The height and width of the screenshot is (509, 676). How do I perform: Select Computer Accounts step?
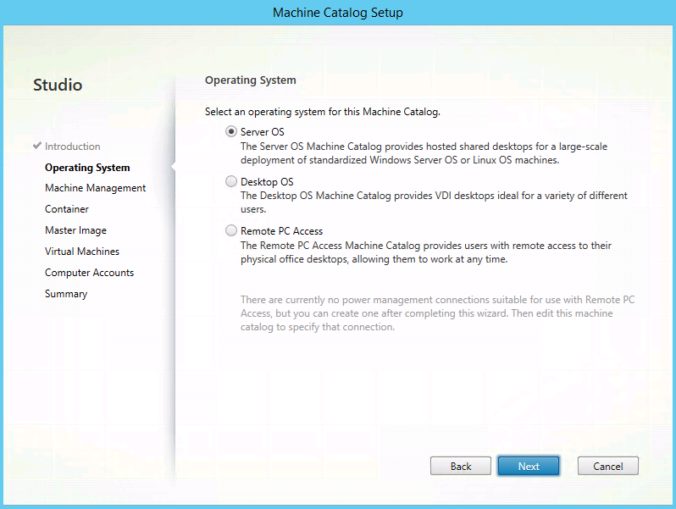[x=89, y=272]
